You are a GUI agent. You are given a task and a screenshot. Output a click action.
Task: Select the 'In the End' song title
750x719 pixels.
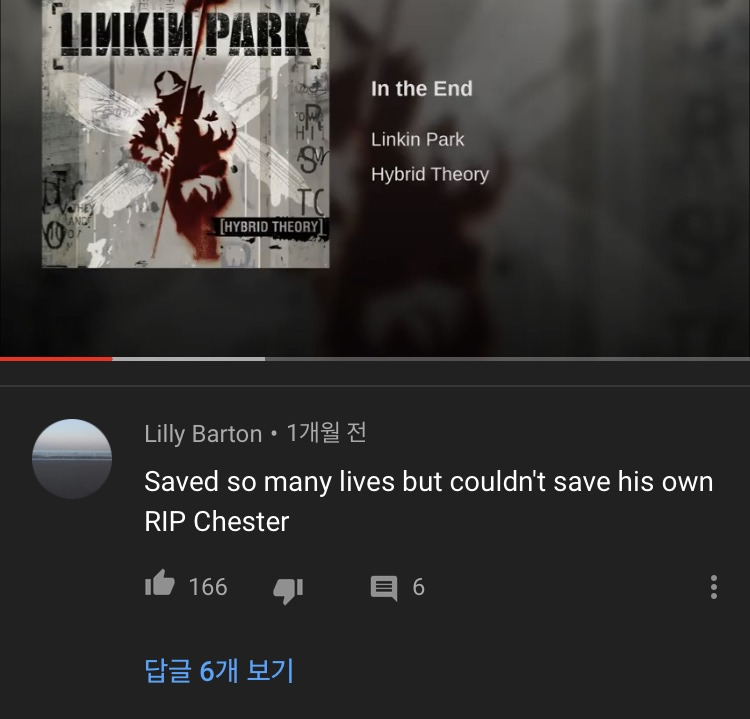pos(422,89)
